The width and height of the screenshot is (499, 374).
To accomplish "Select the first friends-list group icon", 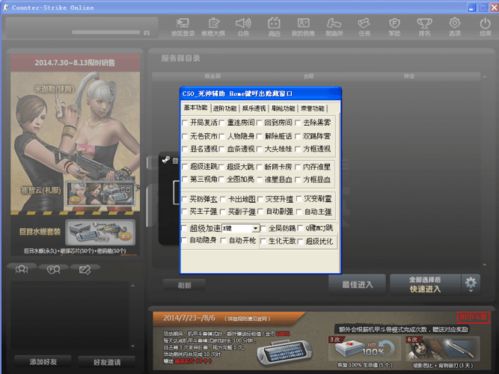I will pyautogui.click(x=22, y=269).
